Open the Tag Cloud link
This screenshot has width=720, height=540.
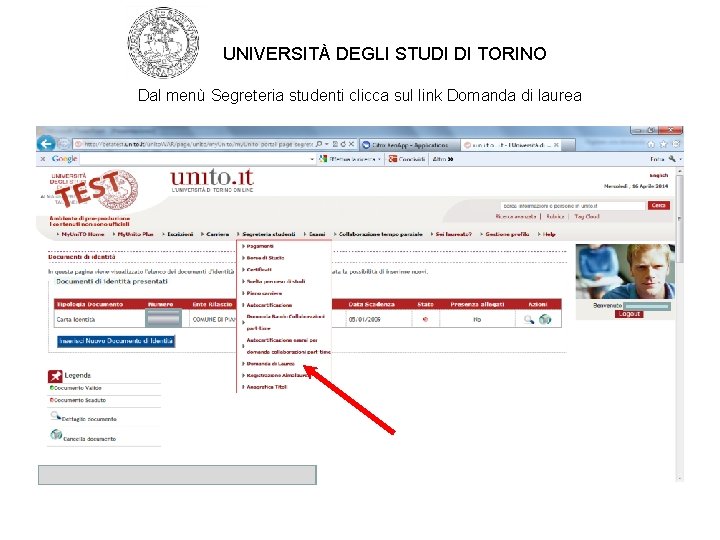point(587,216)
